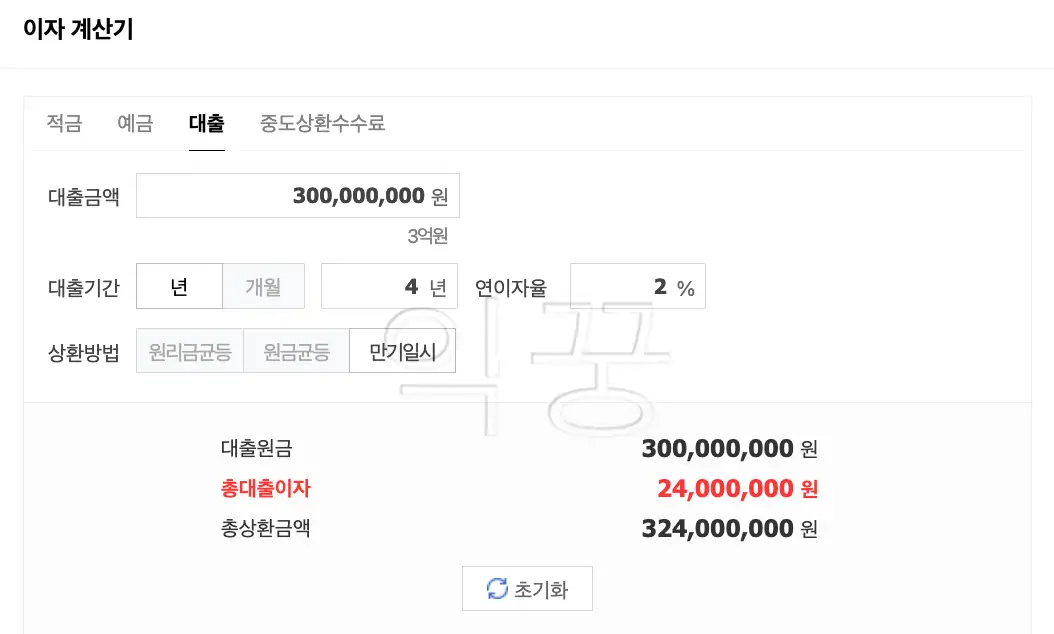Click the 초기화 reset button
This screenshot has height=634, width=1054.
[x=527, y=588]
